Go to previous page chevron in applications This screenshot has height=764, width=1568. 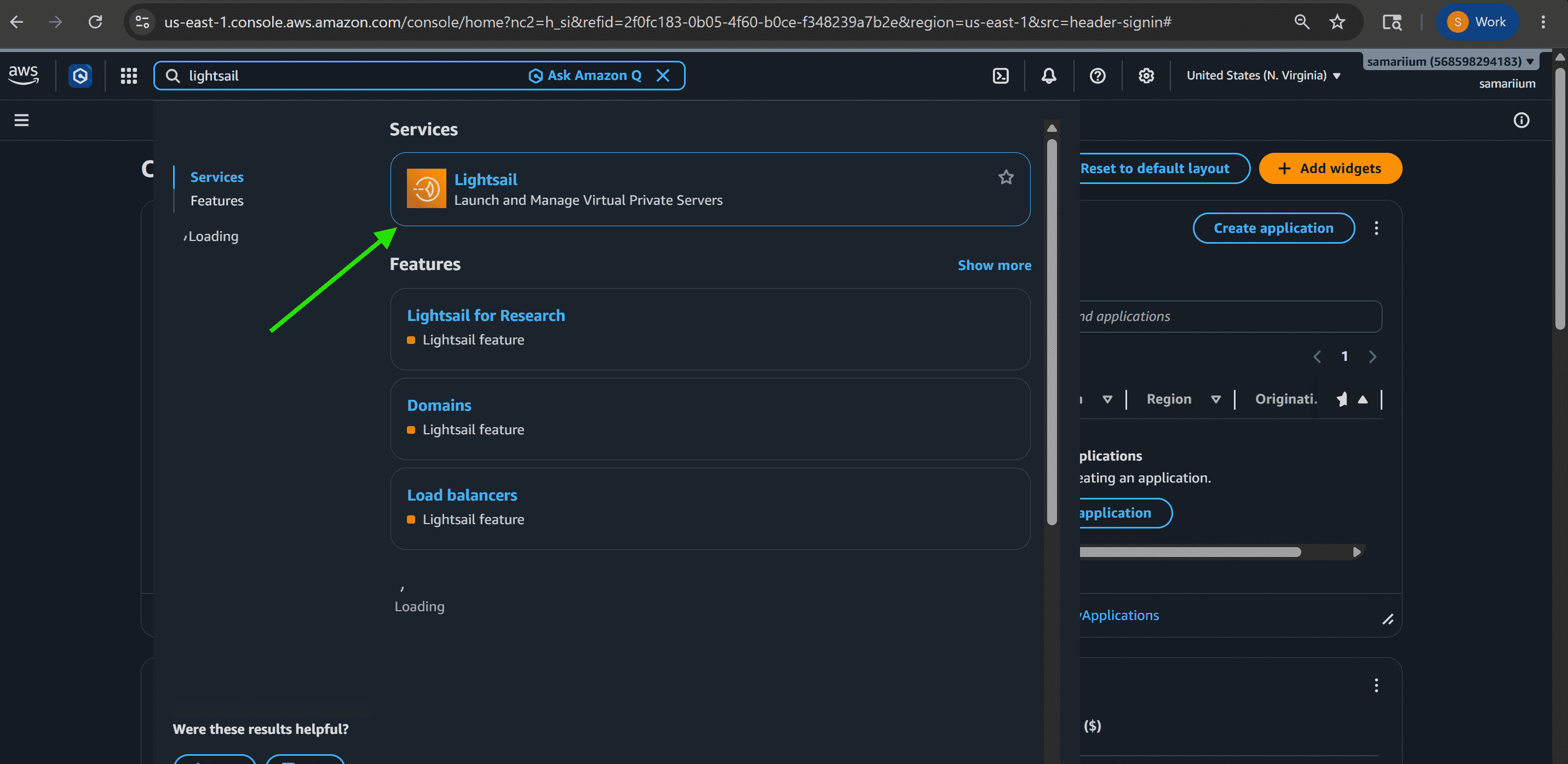pos(1317,357)
